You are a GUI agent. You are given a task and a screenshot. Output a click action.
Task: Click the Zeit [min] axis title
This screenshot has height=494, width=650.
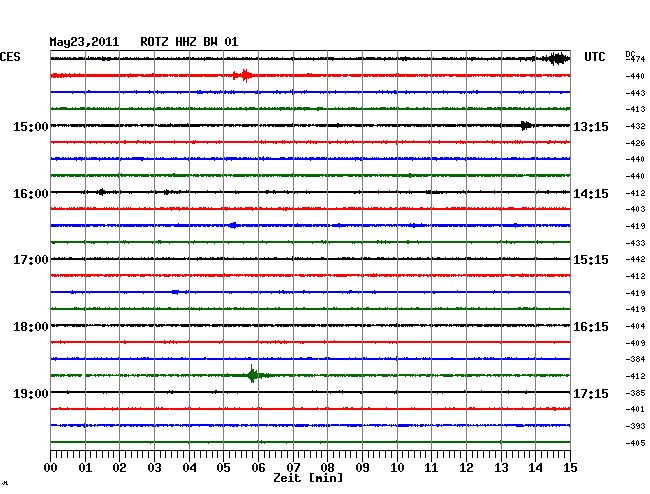[x=308, y=478]
